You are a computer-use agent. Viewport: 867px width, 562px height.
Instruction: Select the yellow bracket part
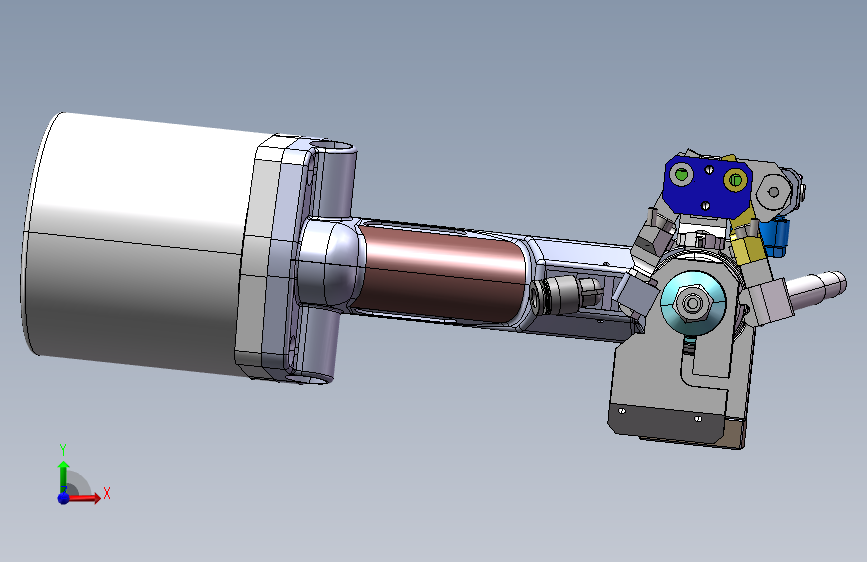(748, 243)
